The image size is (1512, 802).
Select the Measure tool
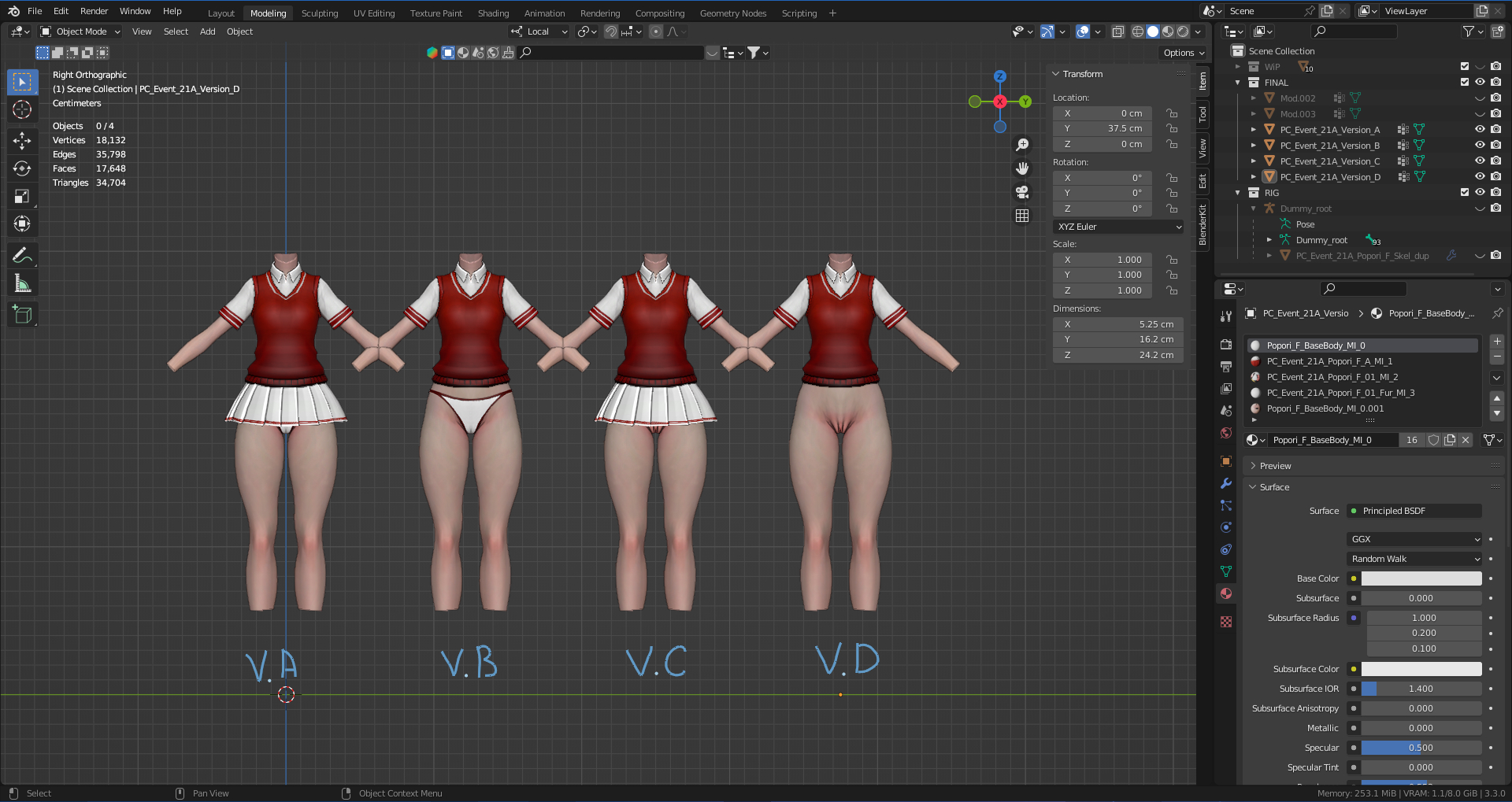click(22, 283)
